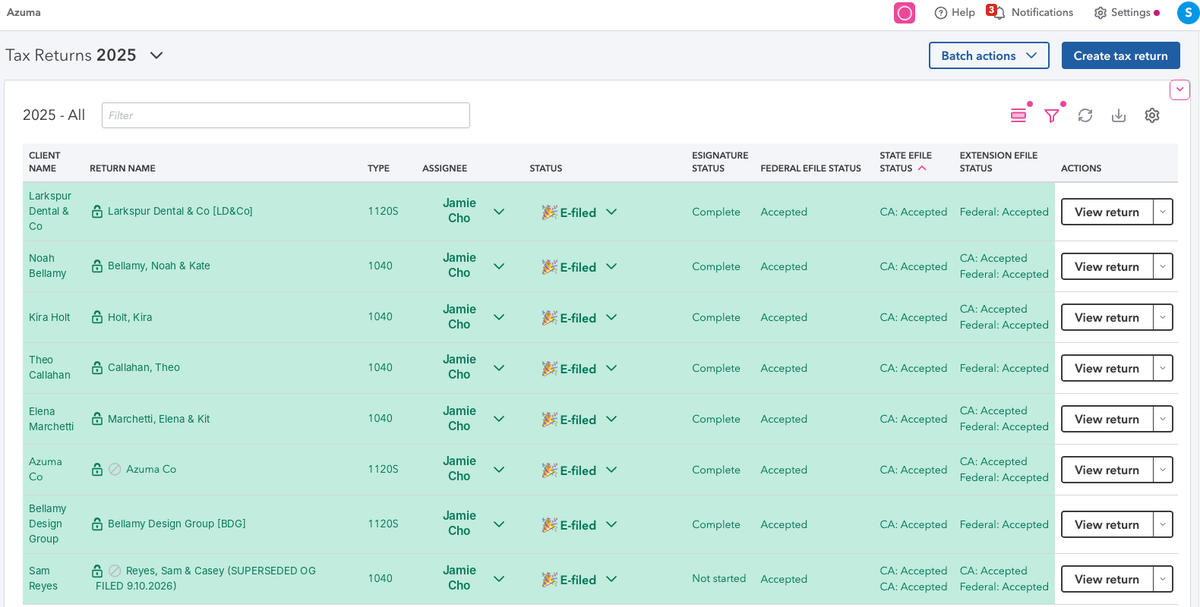Expand status dropdown for Bellamy Design Group
Image resolution: width=1200 pixels, height=607 pixels.
coord(611,524)
